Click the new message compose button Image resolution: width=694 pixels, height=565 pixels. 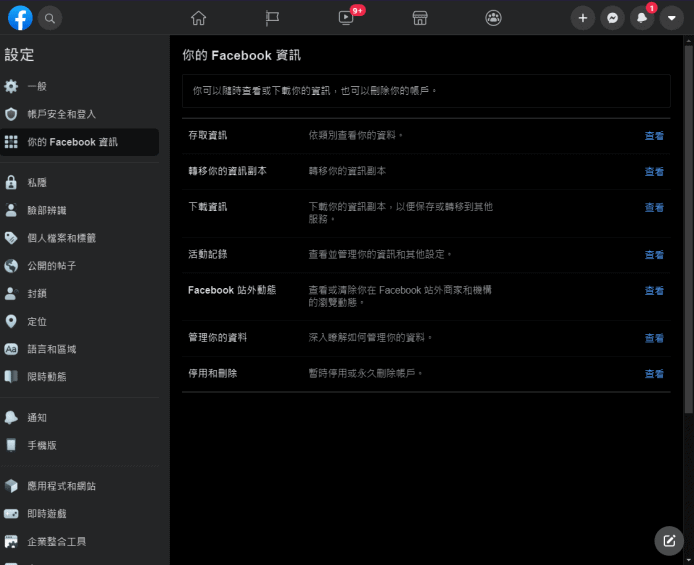(669, 541)
